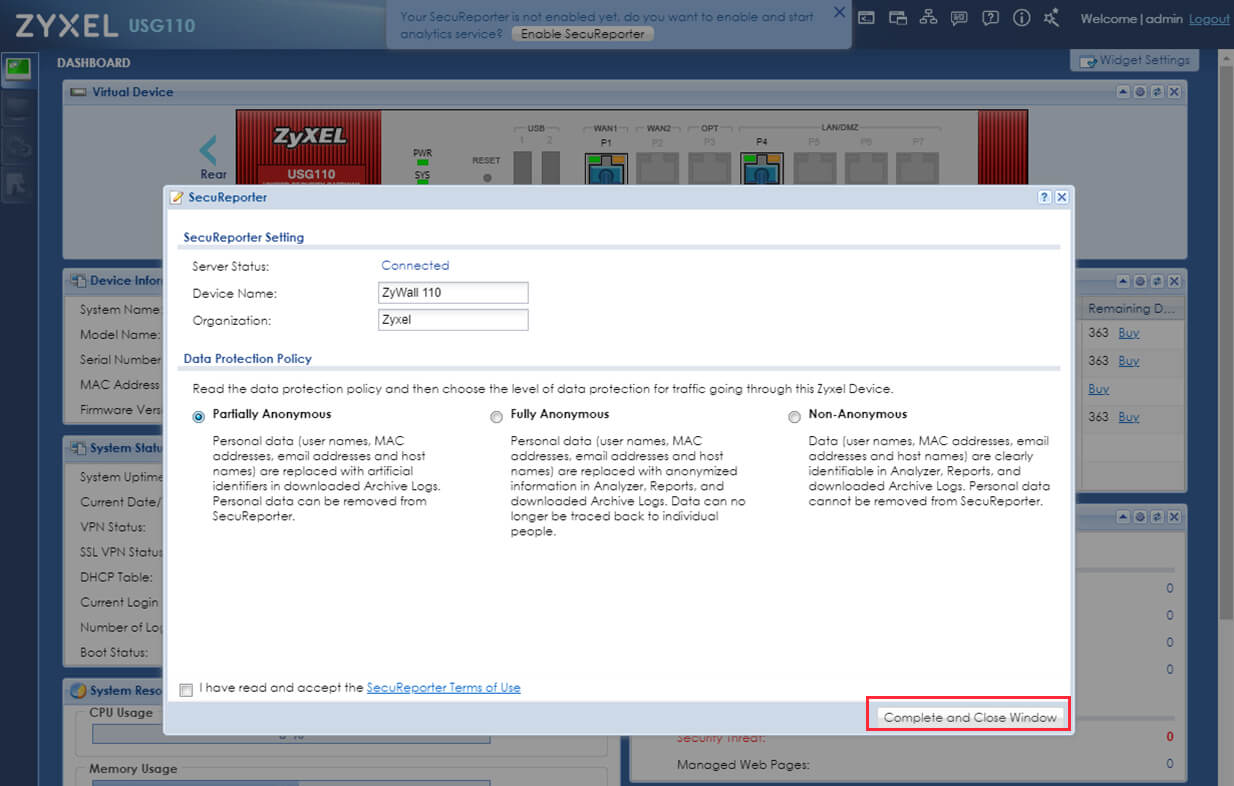Screen dimensions: 1234x786
Task: Open the Help question-mark icon in header
Action: 990,18
